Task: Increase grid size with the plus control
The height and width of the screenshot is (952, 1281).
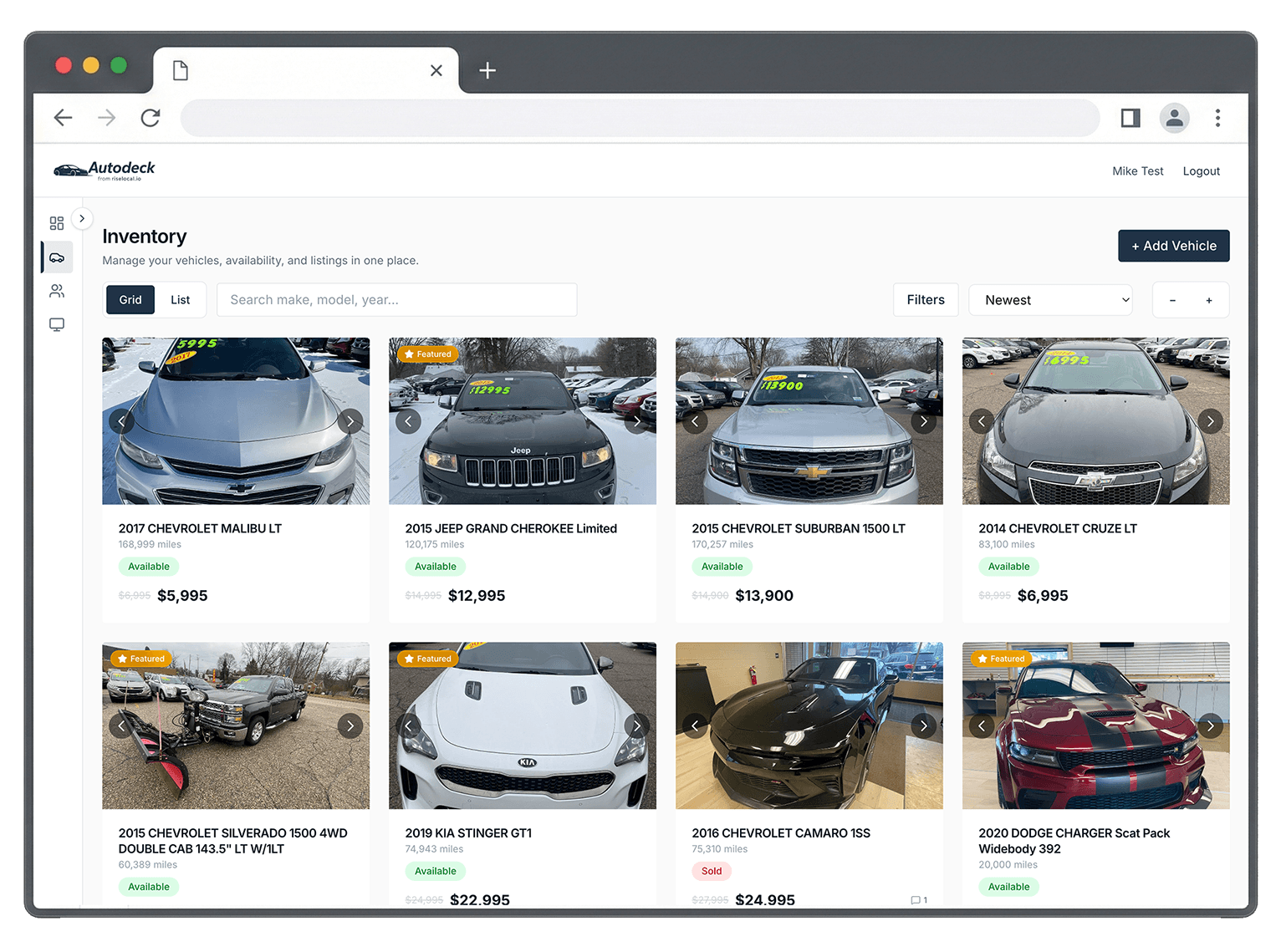Action: pos(1209,299)
